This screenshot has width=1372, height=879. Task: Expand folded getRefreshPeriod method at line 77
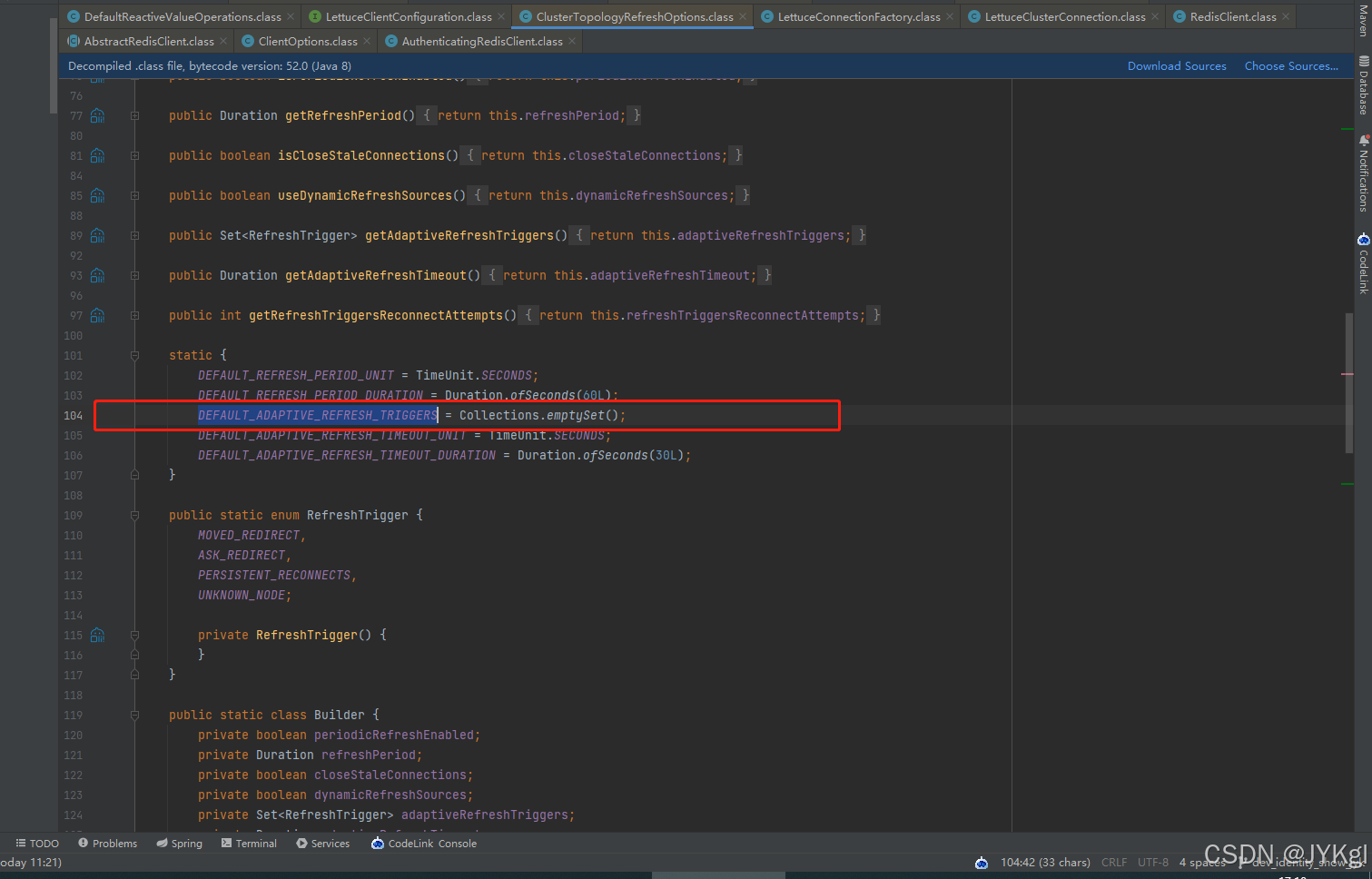pyautogui.click(x=134, y=115)
